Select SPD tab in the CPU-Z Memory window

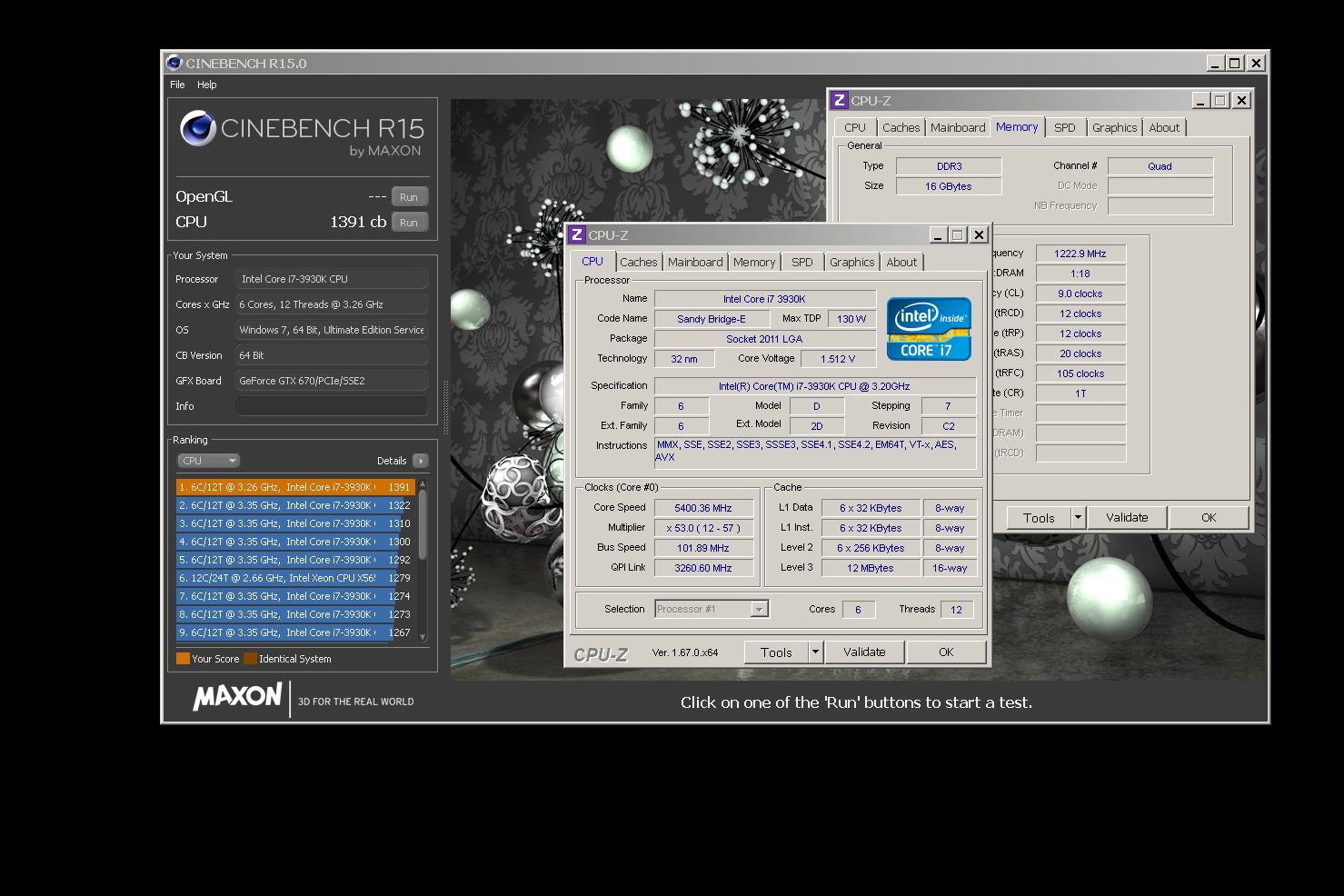coord(1065,127)
